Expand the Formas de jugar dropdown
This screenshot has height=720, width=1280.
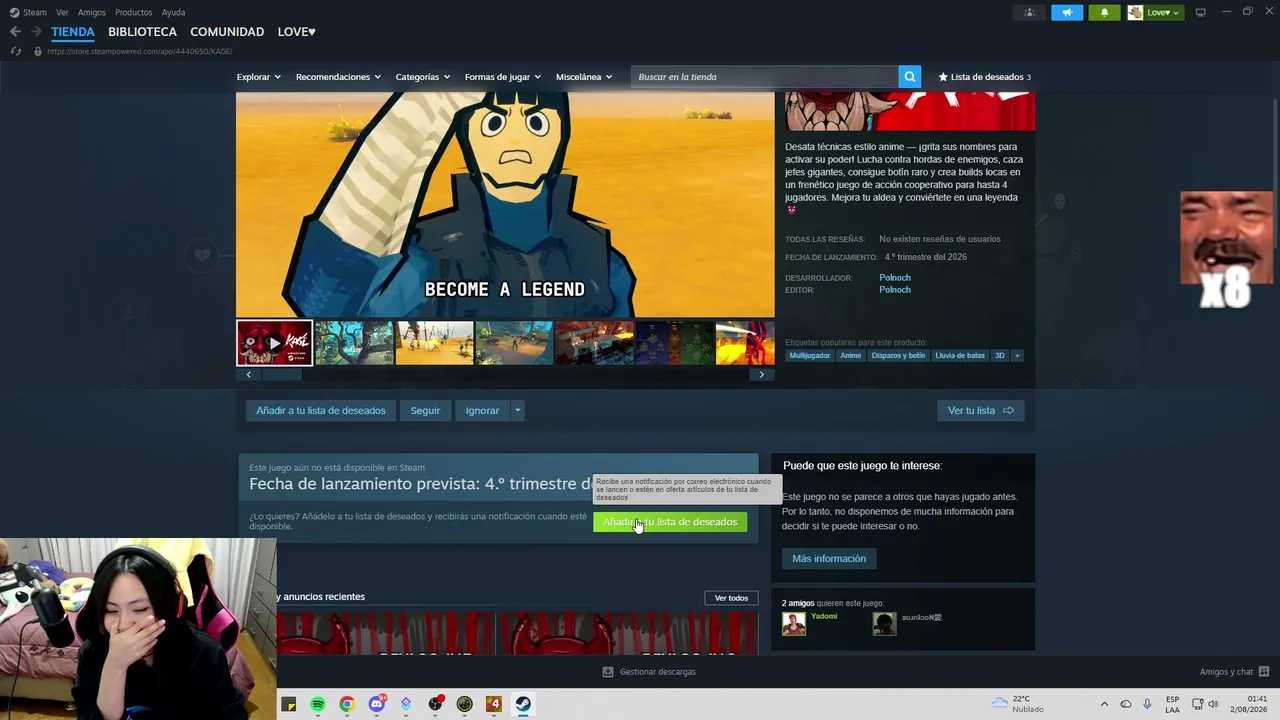(x=502, y=77)
